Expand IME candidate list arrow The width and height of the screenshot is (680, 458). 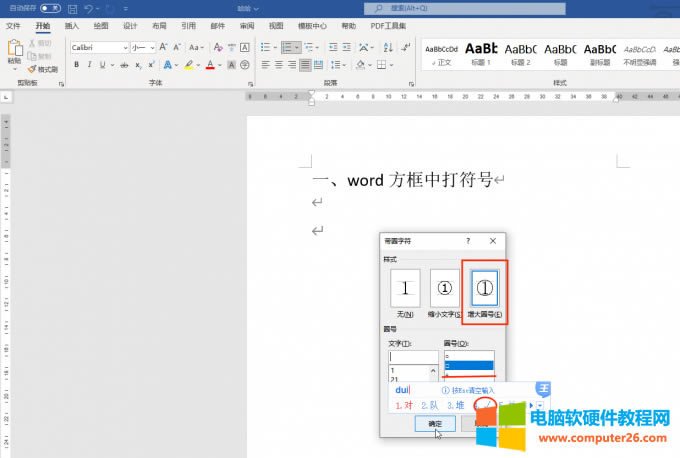coord(541,404)
